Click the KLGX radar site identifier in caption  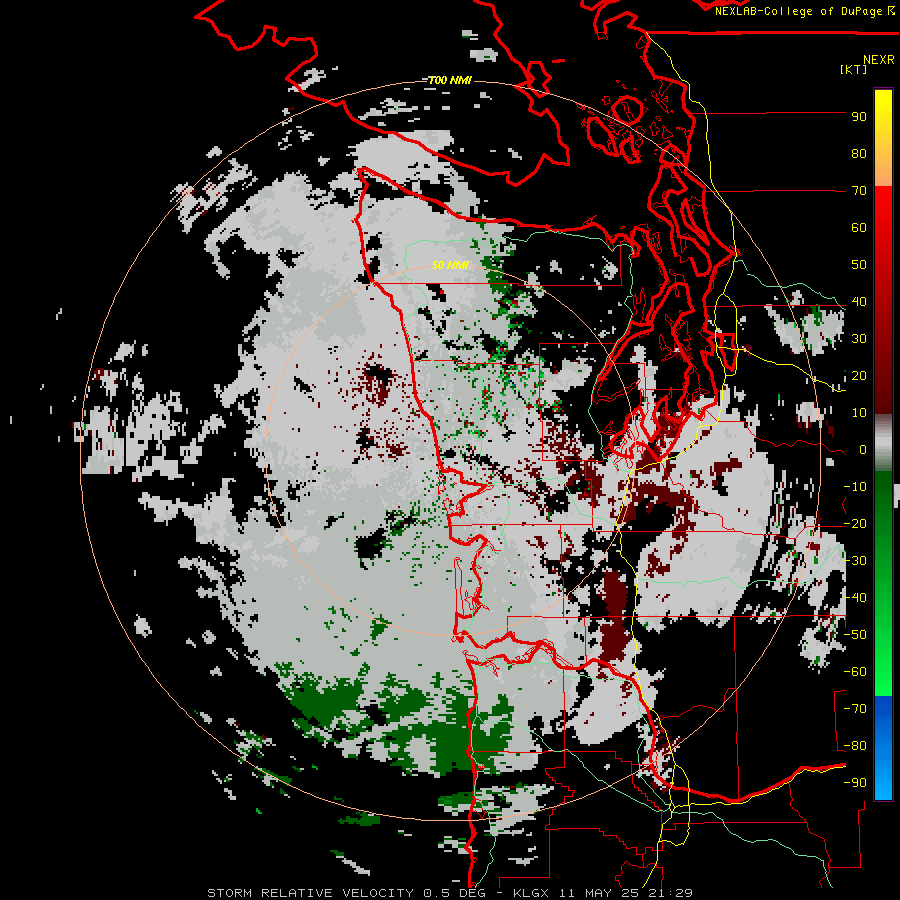click(x=532, y=893)
